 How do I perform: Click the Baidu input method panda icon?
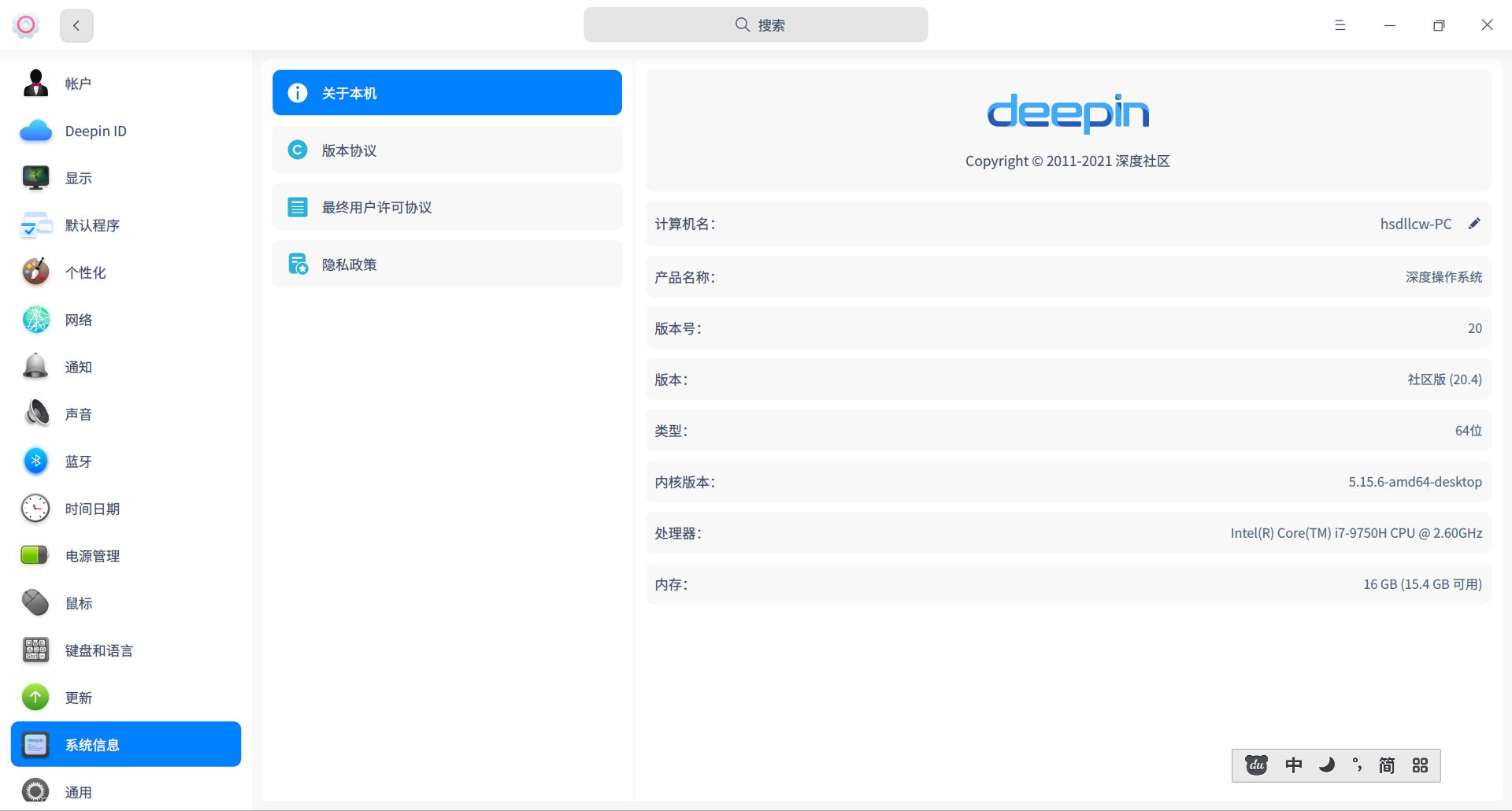click(1255, 765)
